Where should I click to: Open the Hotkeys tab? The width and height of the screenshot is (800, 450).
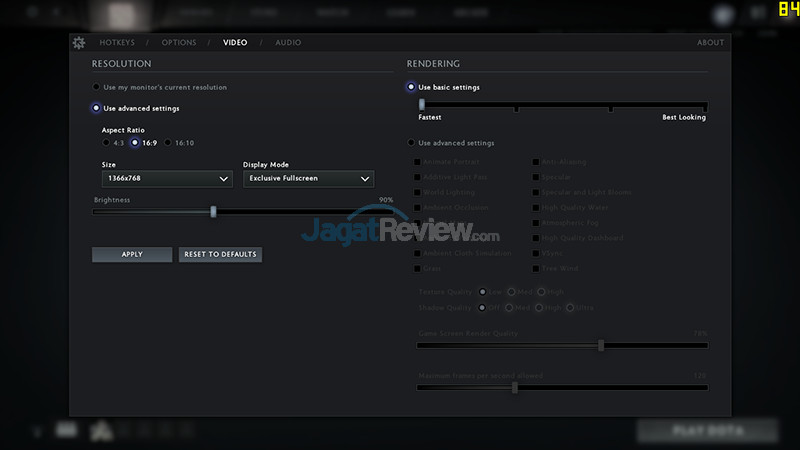point(117,43)
